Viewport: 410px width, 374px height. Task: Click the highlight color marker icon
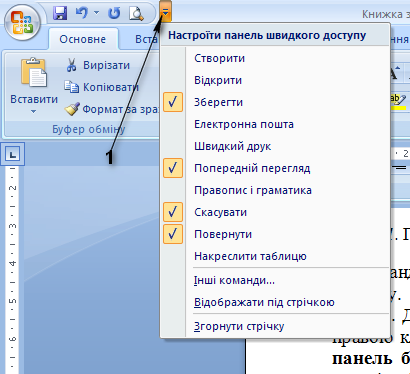tap(398, 101)
